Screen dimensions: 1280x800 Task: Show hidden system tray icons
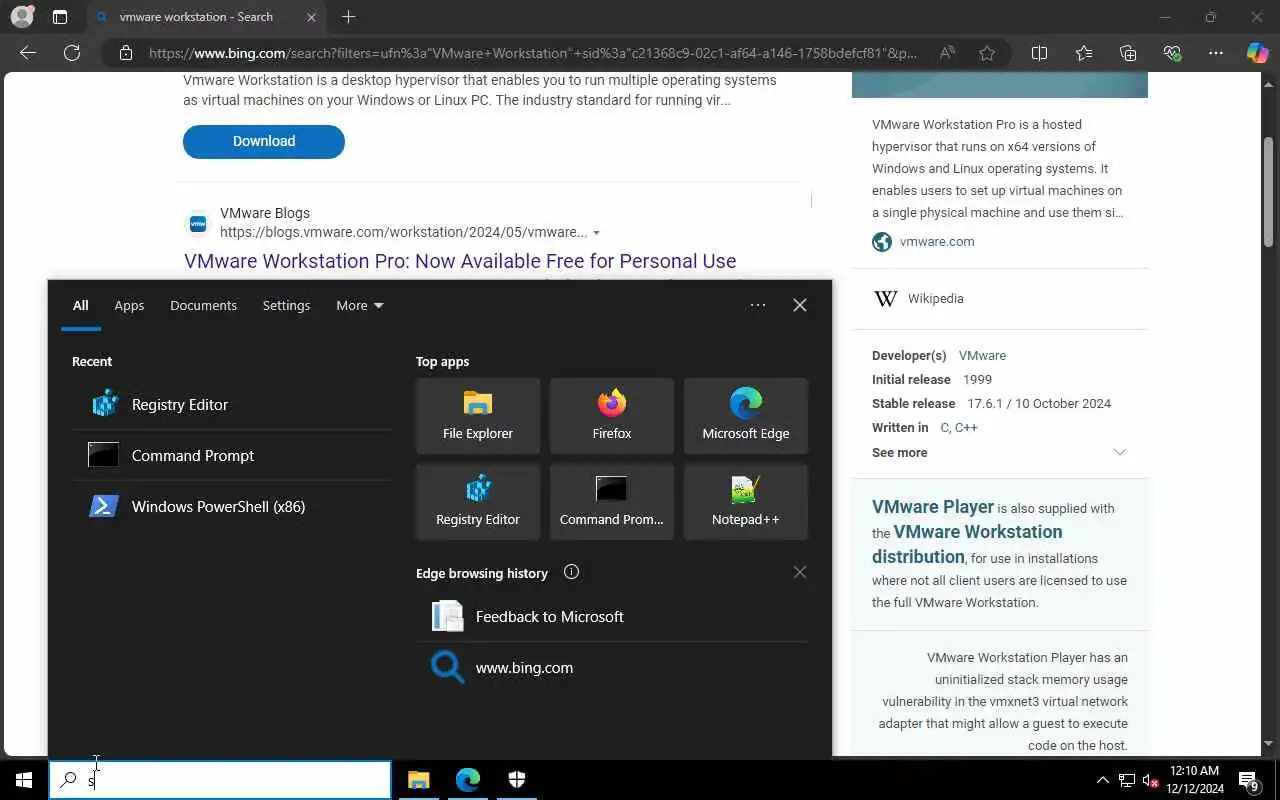1103,780
